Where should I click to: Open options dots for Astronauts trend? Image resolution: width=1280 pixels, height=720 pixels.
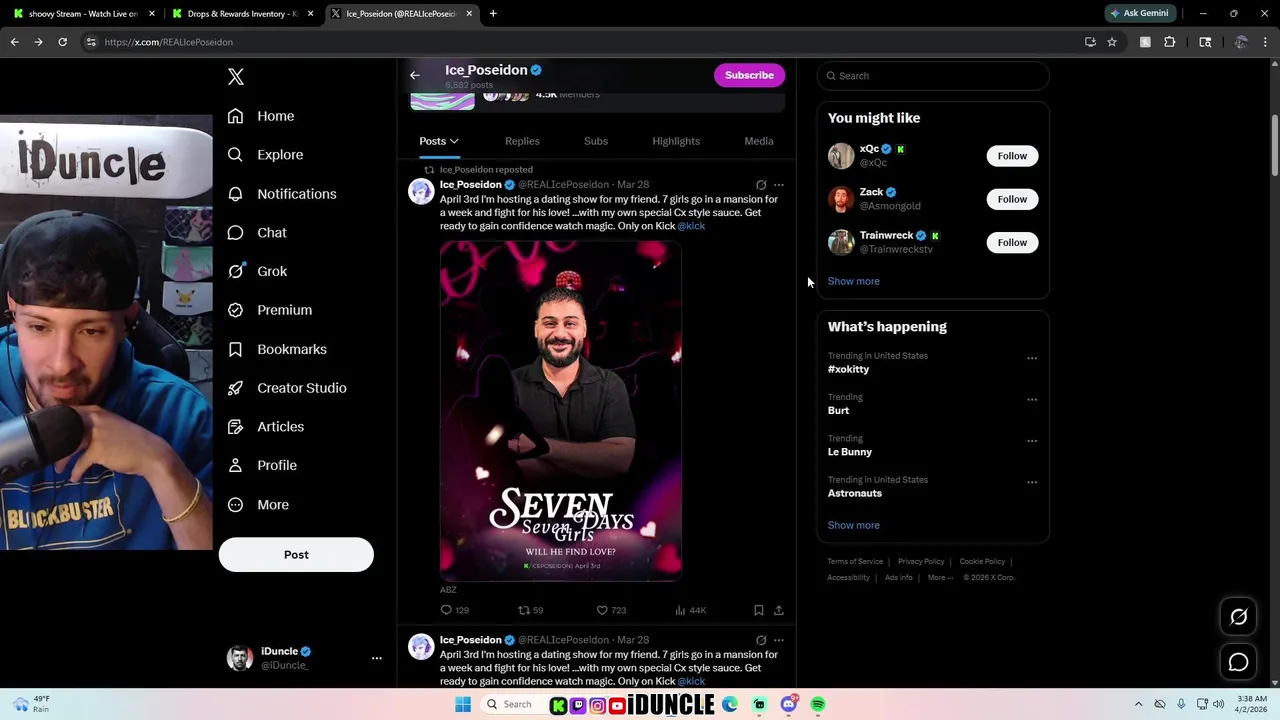click(x=1032, y=482)
